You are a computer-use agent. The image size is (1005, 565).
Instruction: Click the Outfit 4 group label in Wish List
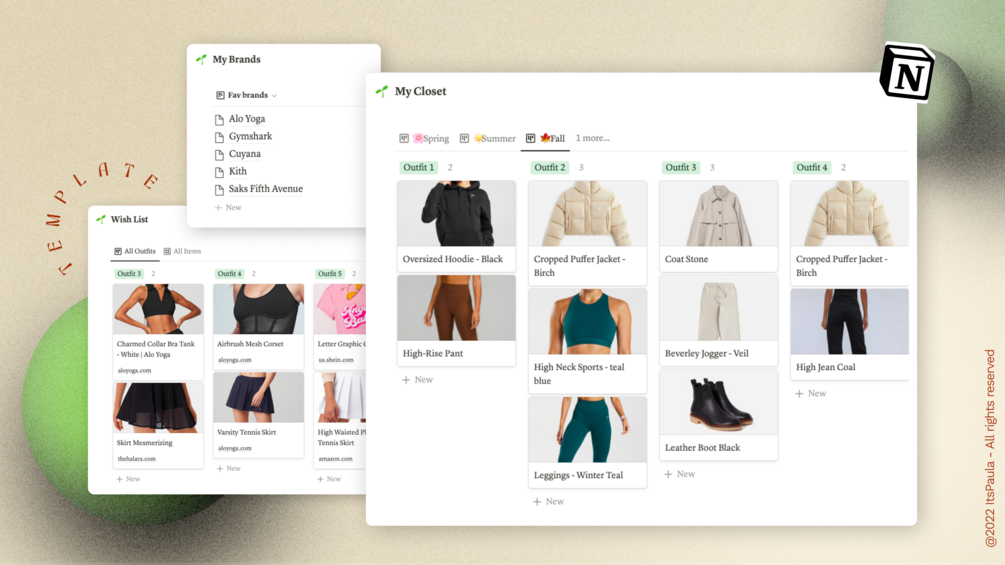pyautogui.click(x=229, y=274)
